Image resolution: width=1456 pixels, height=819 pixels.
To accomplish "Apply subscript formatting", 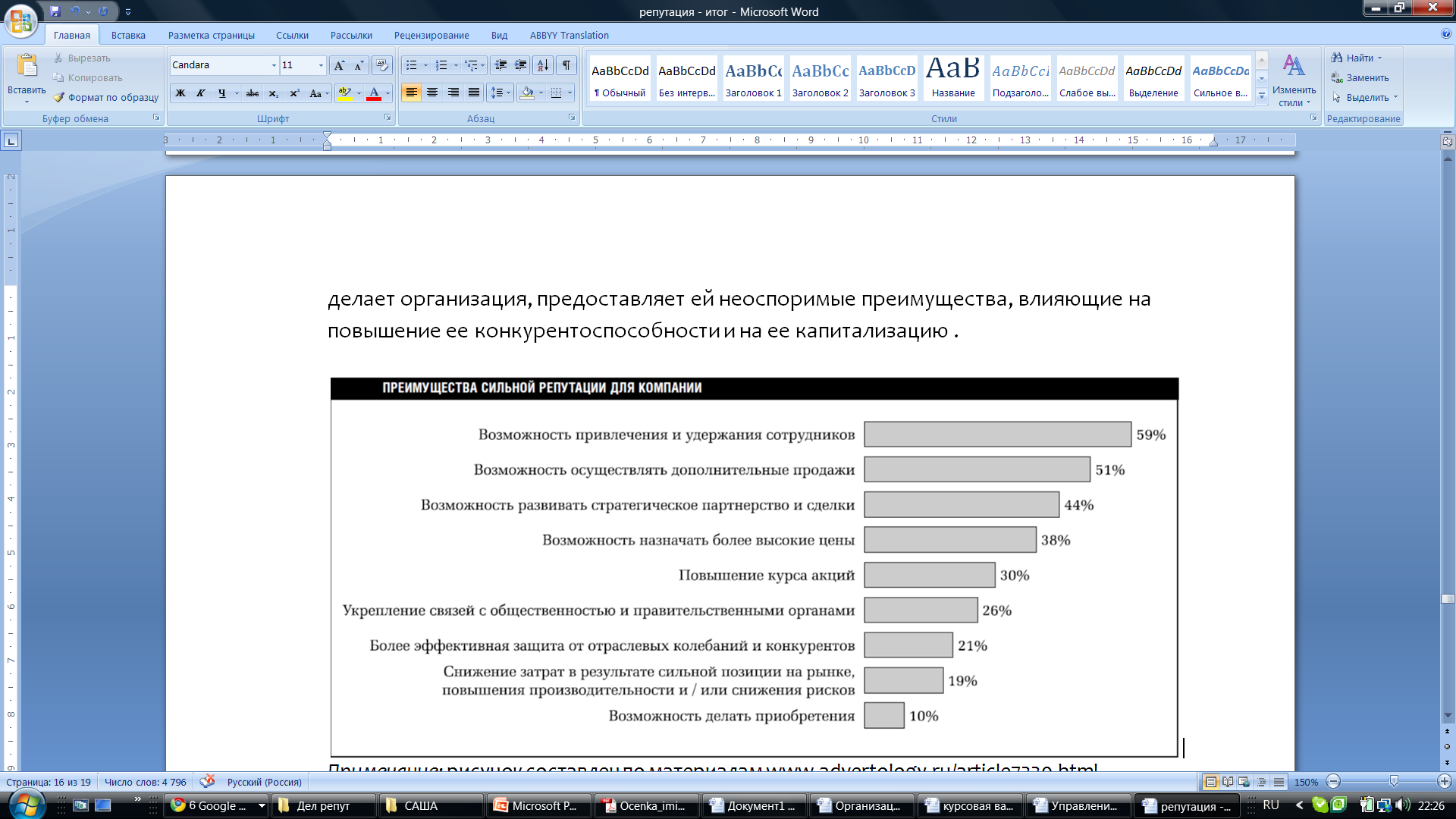I will (x=274, y=93).
